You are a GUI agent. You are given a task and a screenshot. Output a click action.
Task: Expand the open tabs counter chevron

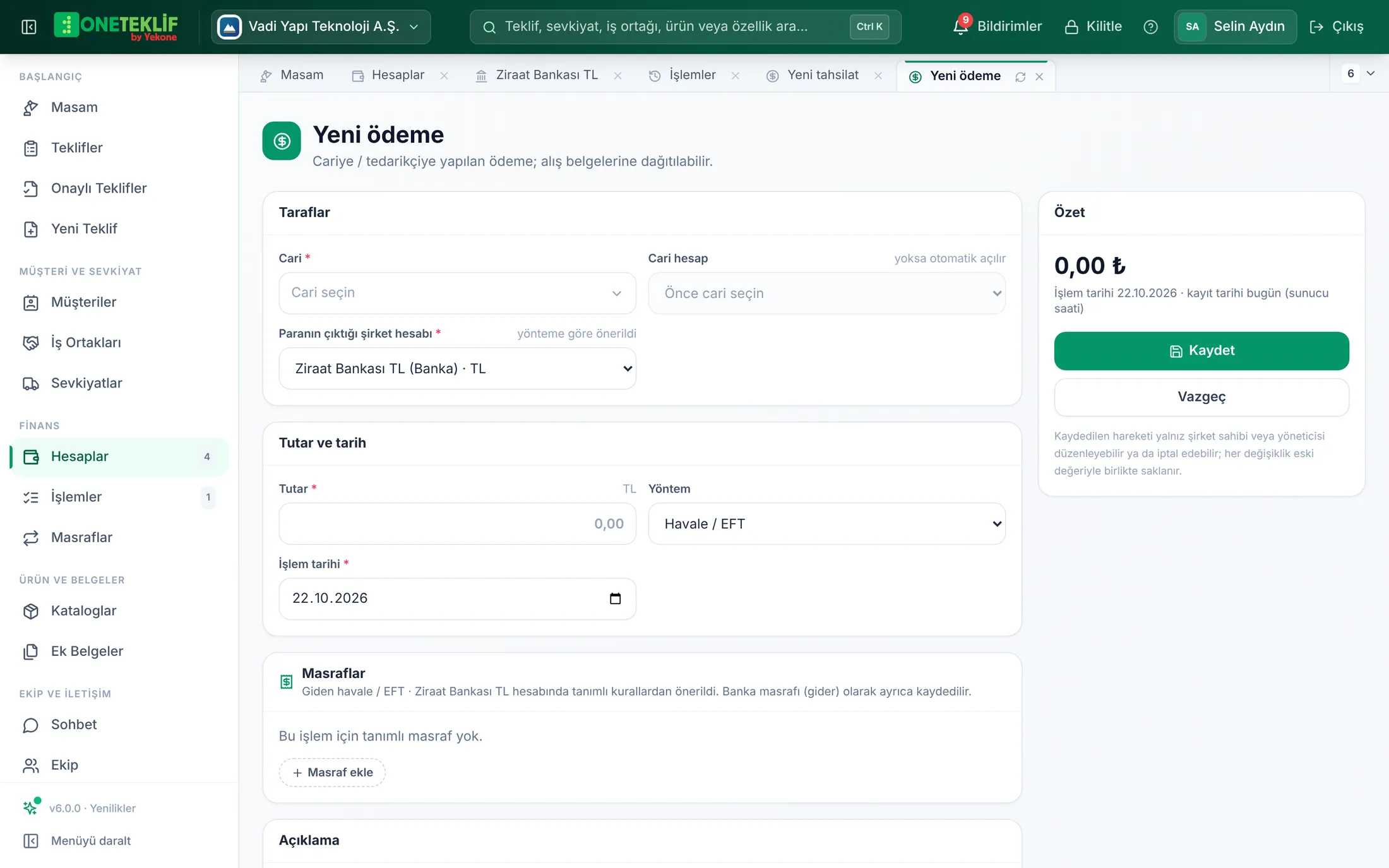1371,73
